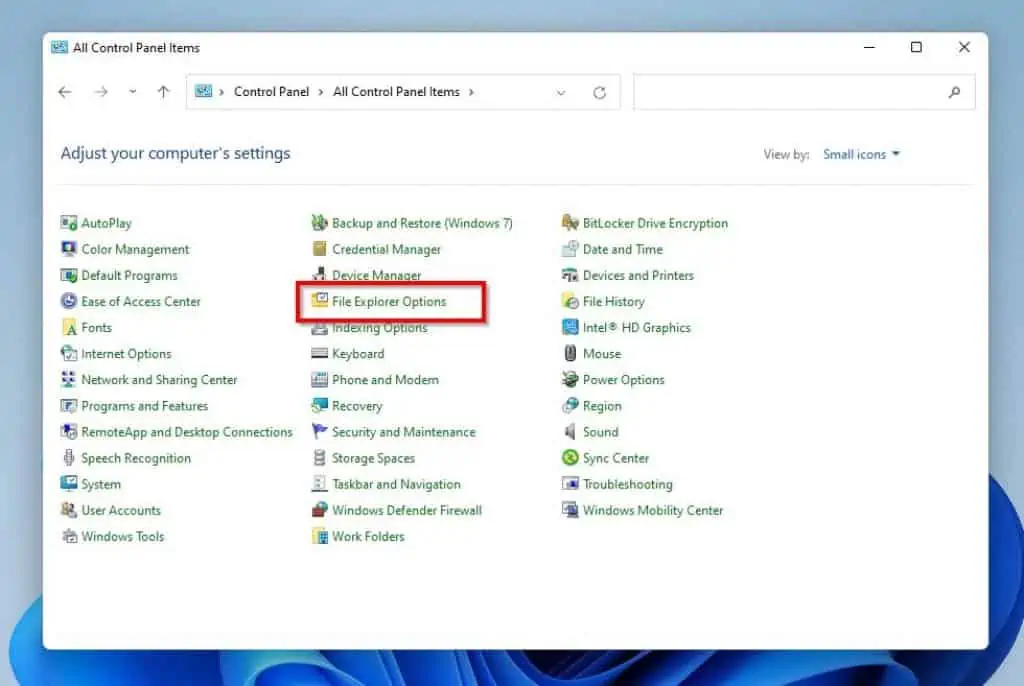Click the Mouse icon
Image resolution: width=1024 pixels, height=686 pixels.
(570, 354)
